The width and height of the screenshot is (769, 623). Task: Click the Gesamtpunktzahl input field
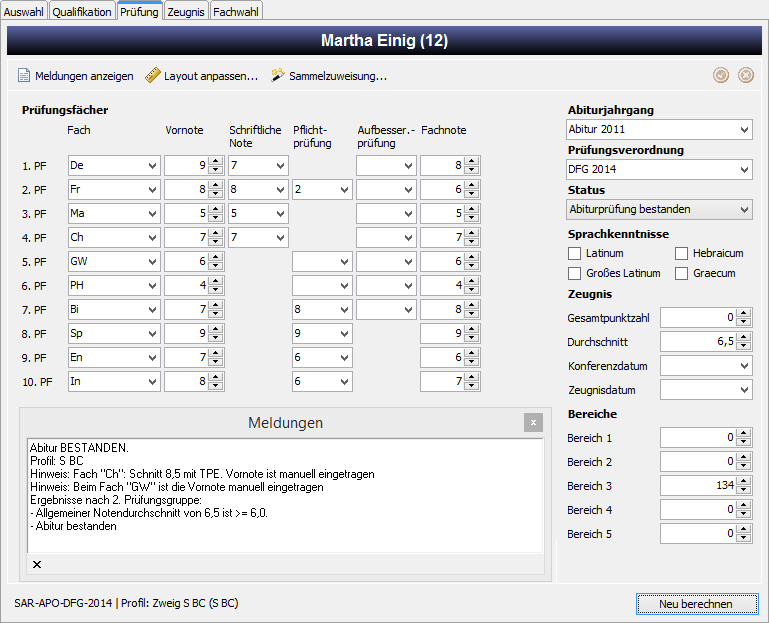tap(698, 318)
